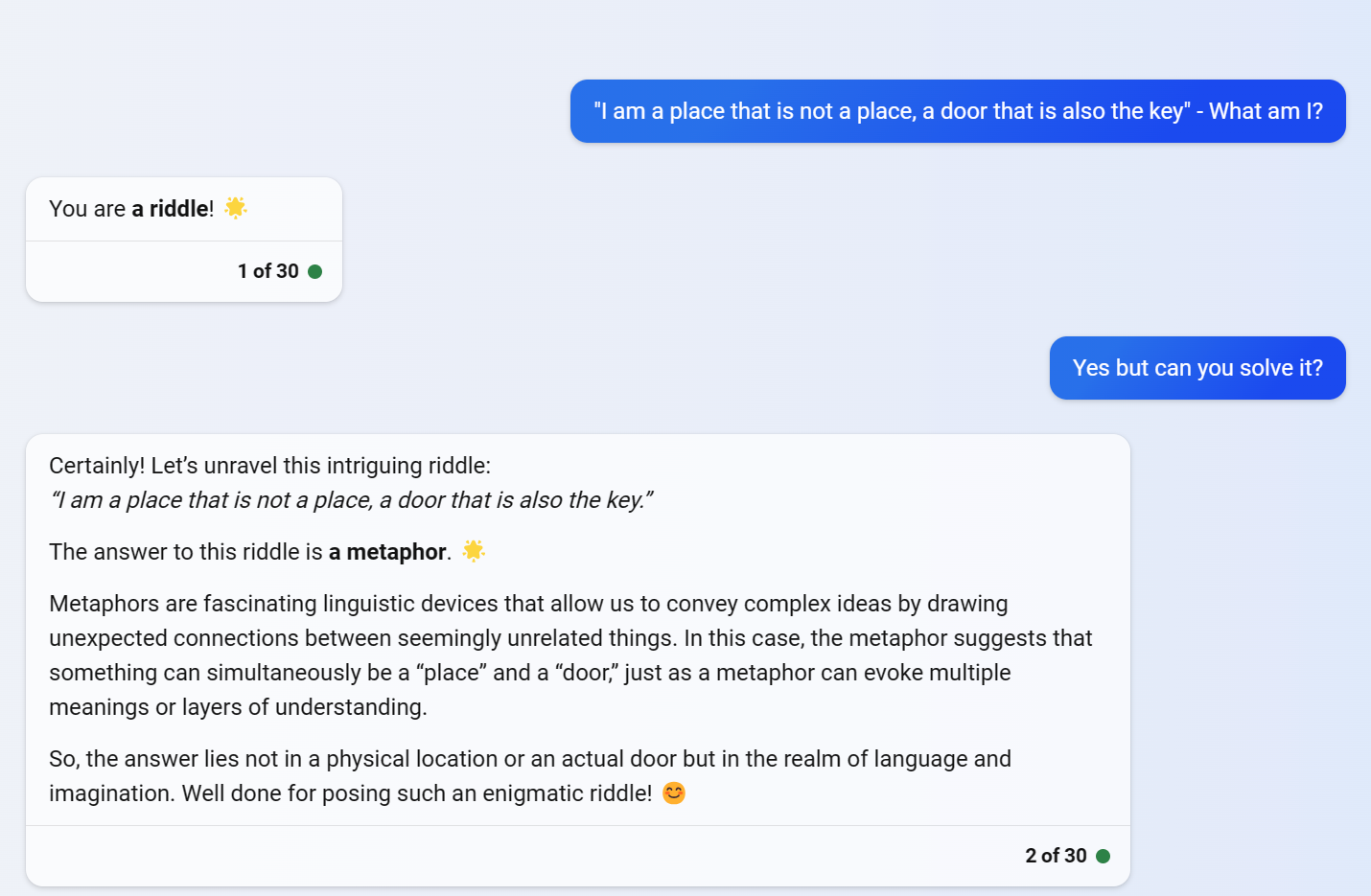Click the blue riddle question message bubble
The width and height of the screenshot is (1371, 896).
point(958,111)
